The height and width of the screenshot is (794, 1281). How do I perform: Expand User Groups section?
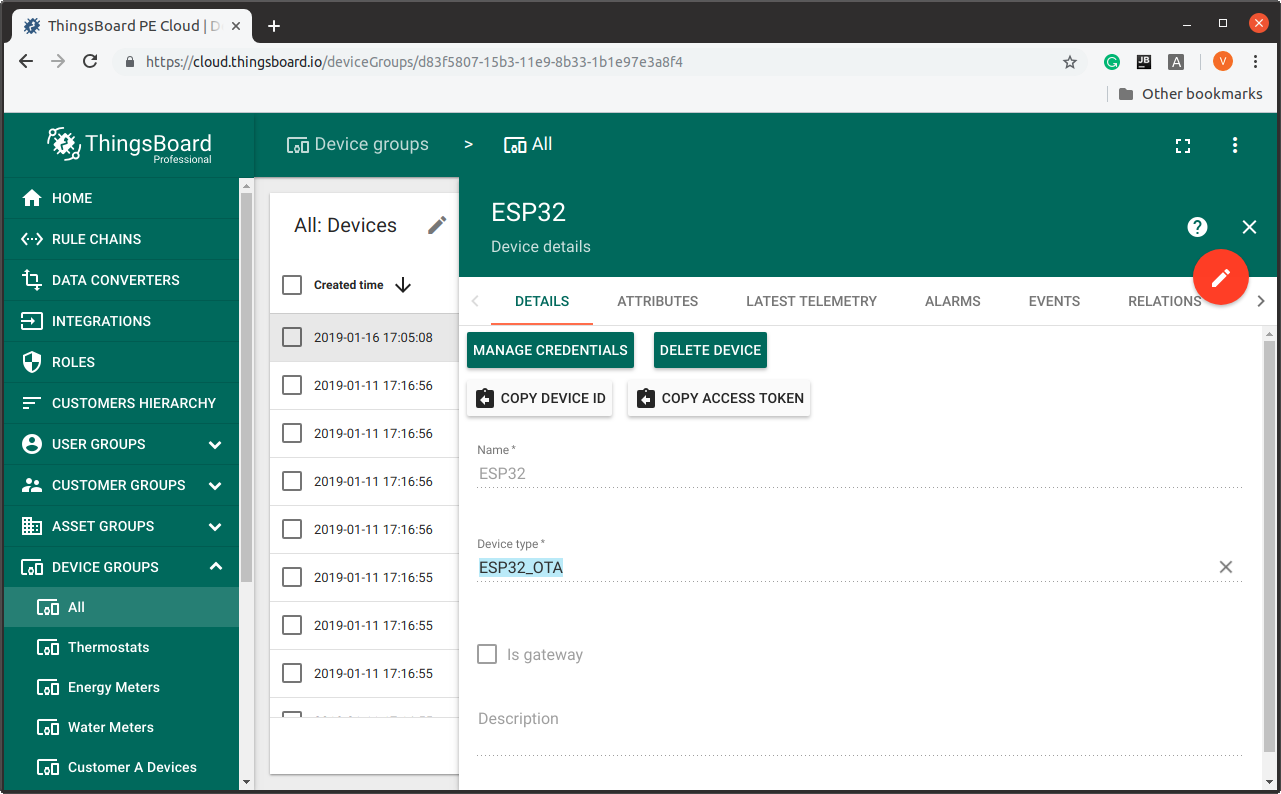pos(215,444)
